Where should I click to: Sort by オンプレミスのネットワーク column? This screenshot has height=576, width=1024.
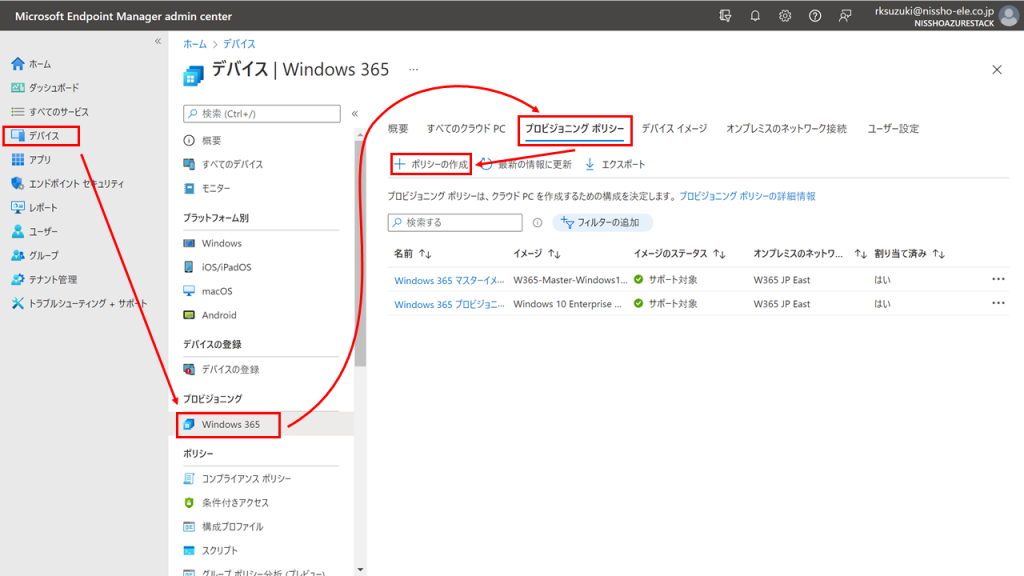(810, 253)
